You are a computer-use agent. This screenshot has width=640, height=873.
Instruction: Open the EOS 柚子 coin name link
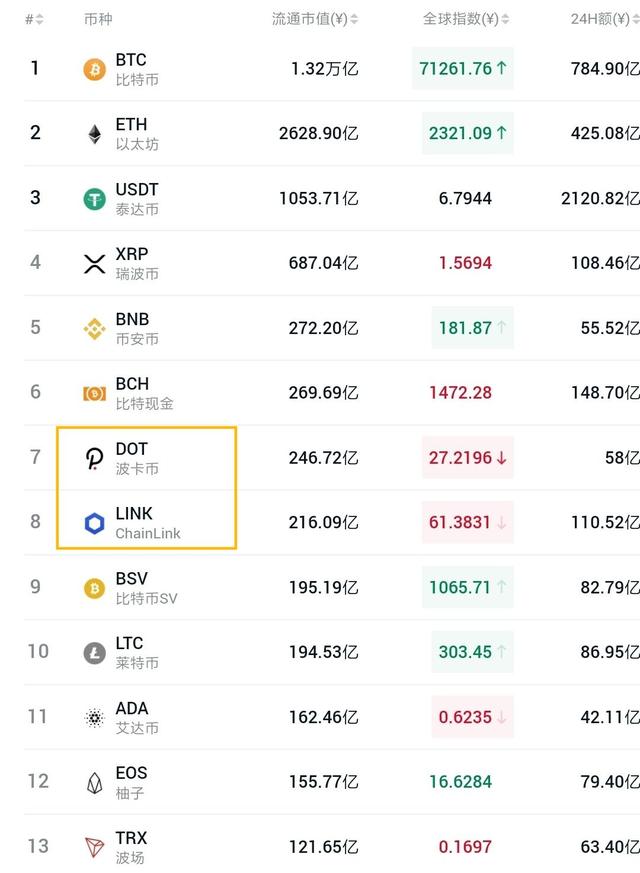tap(131, 782)
